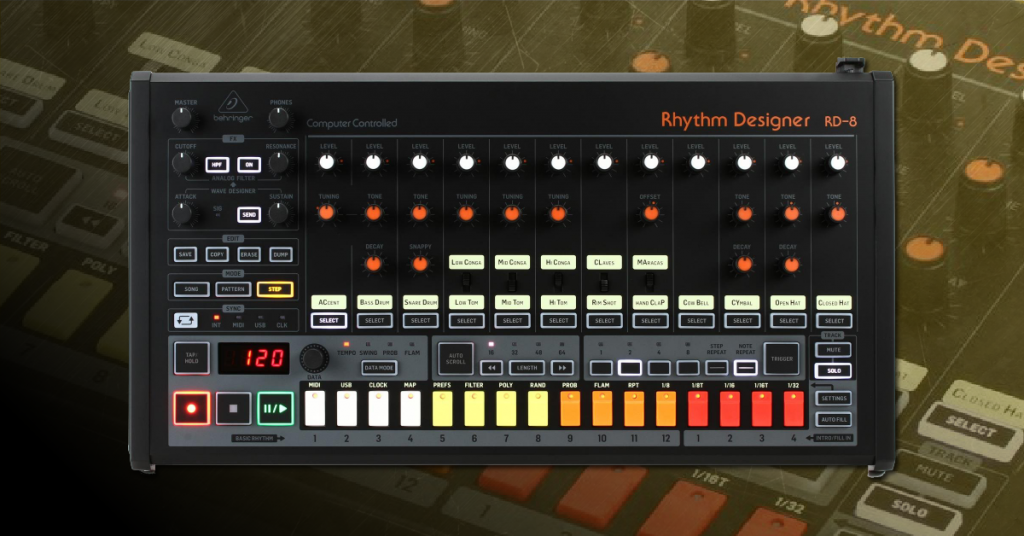Click the Cutoff filter knob
Screen dimensions: 1024x536
tap(182, 164)
